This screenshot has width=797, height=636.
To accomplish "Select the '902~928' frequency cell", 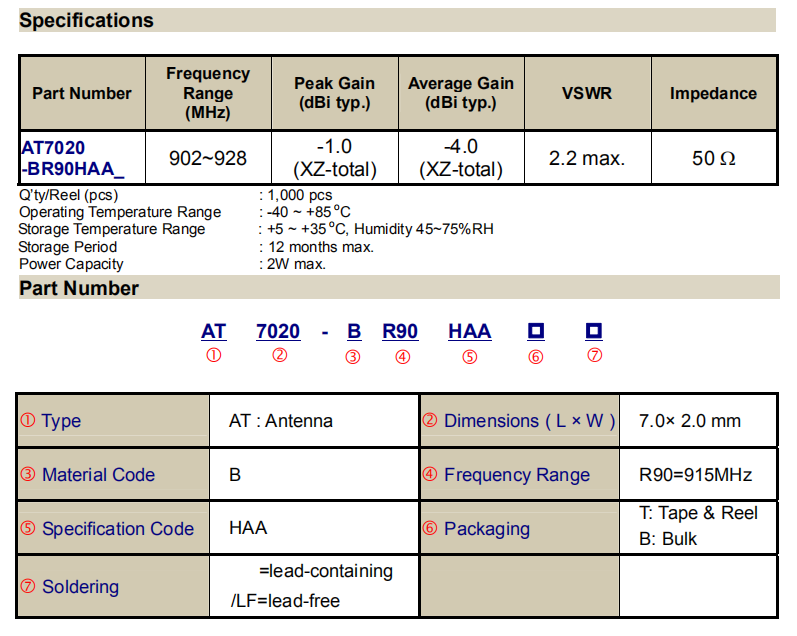I will [208, 158].
